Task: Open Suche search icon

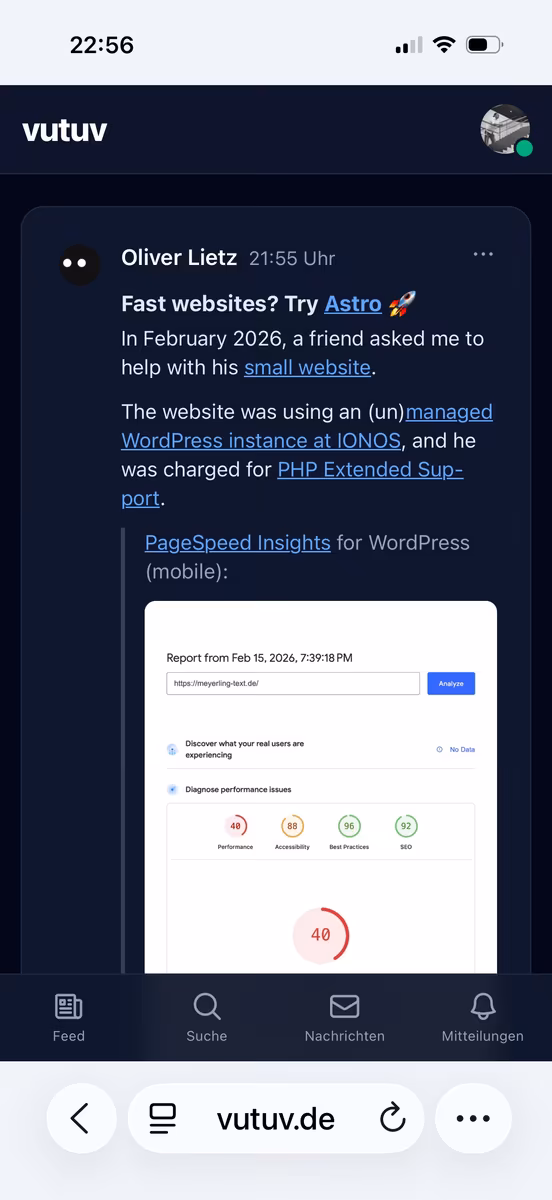Action: tap(206, 1006)
